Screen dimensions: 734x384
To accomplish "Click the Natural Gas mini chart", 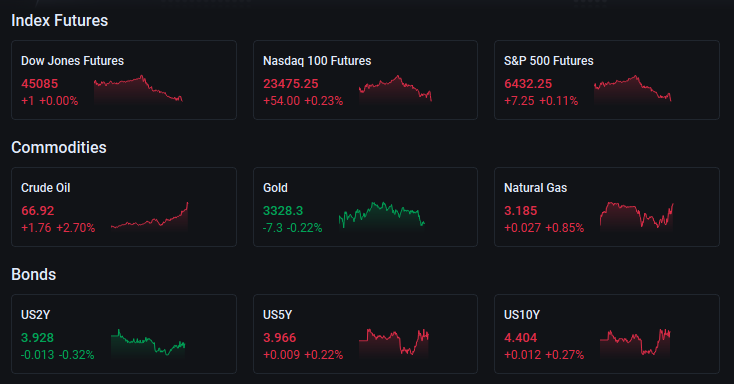I will pyautogui.click(x=637, y=216).
